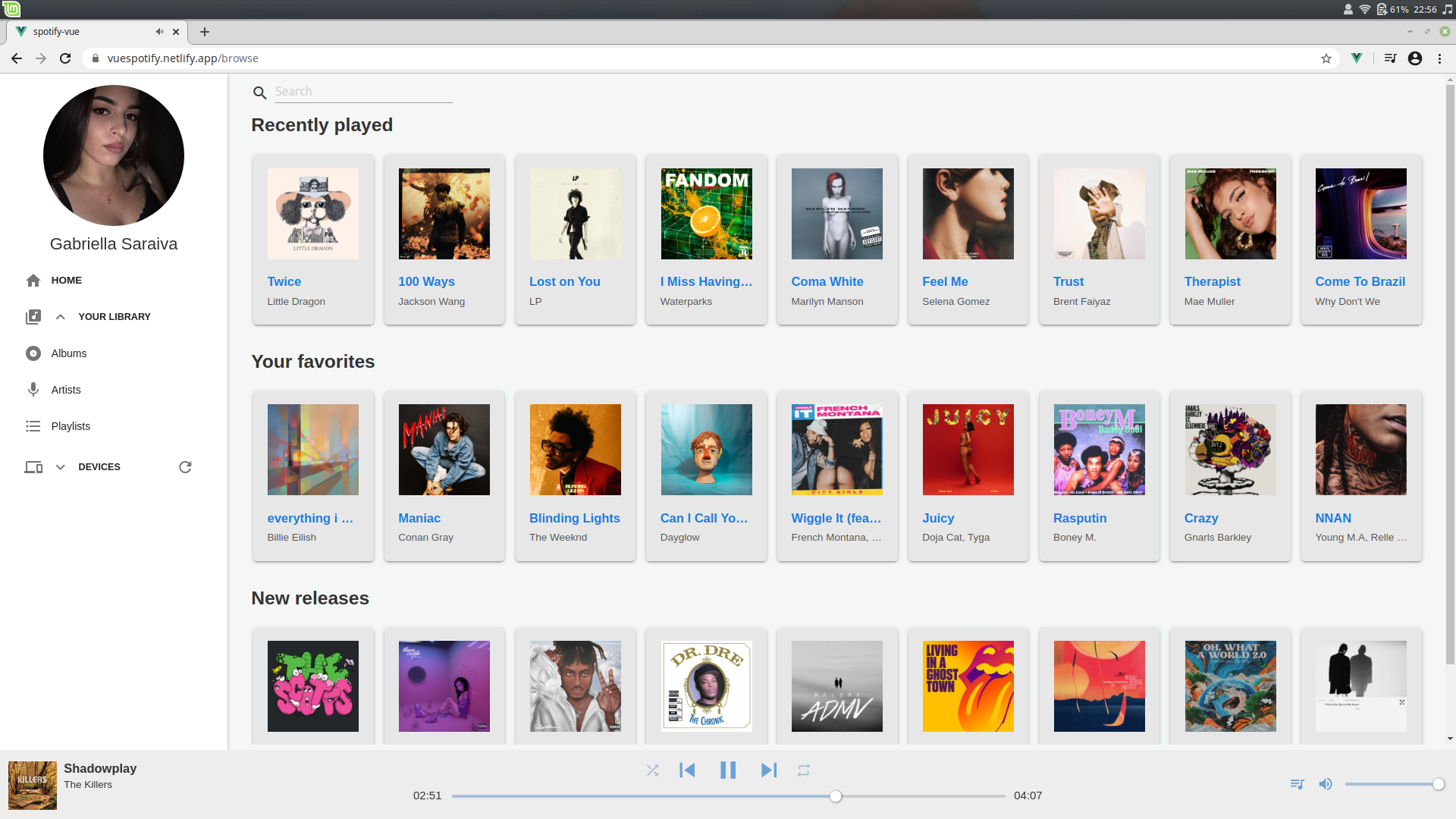Skip to the next track
Screen dimensions: 1456x819
pos(769,770)
